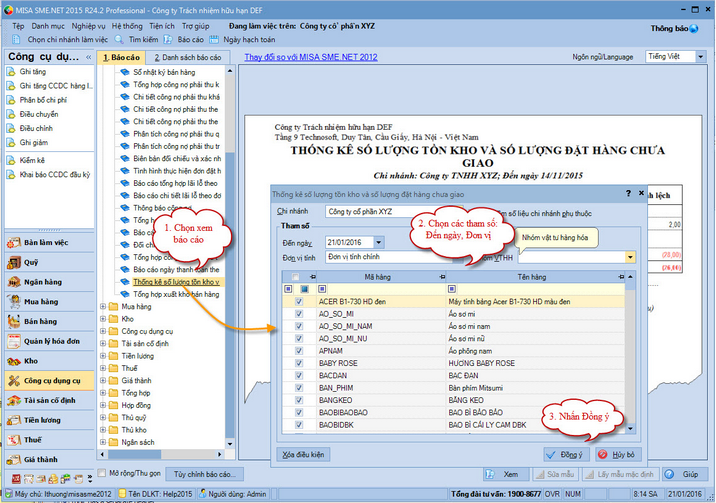The image size is (716, 503).
Task: Open Quản lý hóa đơn module icon
Action: tap(14, 341)
